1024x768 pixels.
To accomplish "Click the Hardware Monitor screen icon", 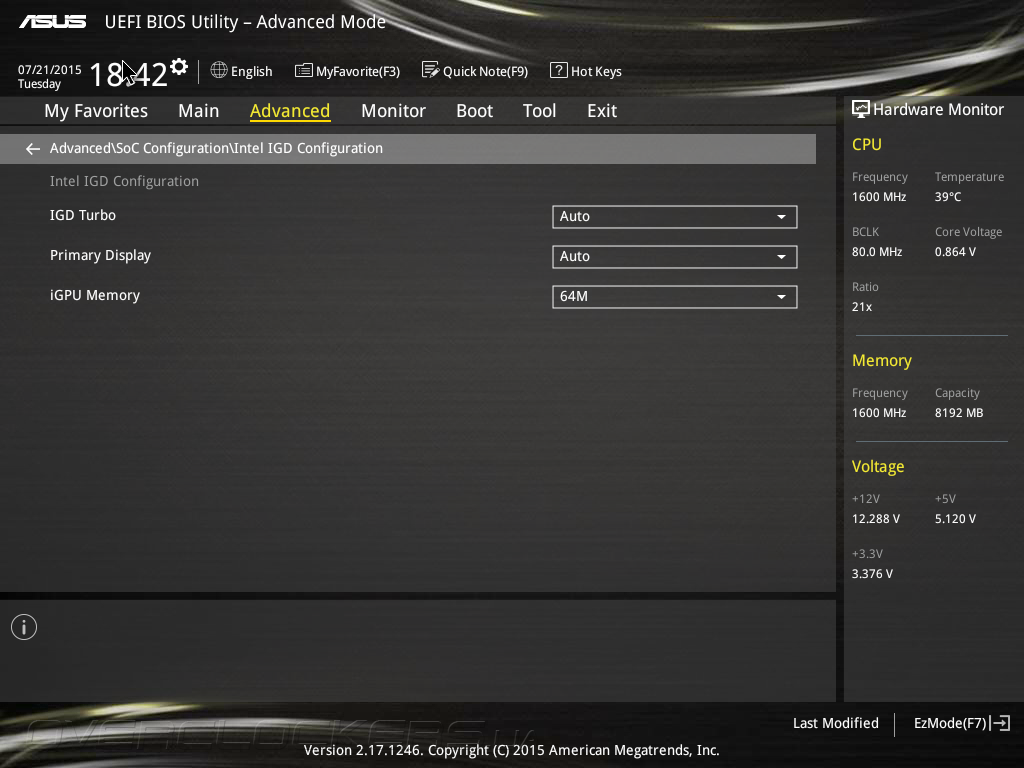I will pyautogui.click(x=861, y=109).
